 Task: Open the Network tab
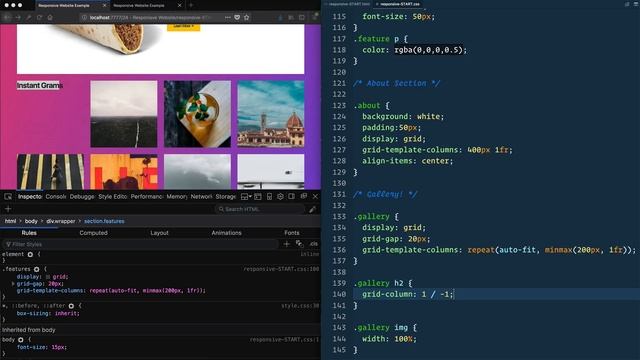[202, 197]
